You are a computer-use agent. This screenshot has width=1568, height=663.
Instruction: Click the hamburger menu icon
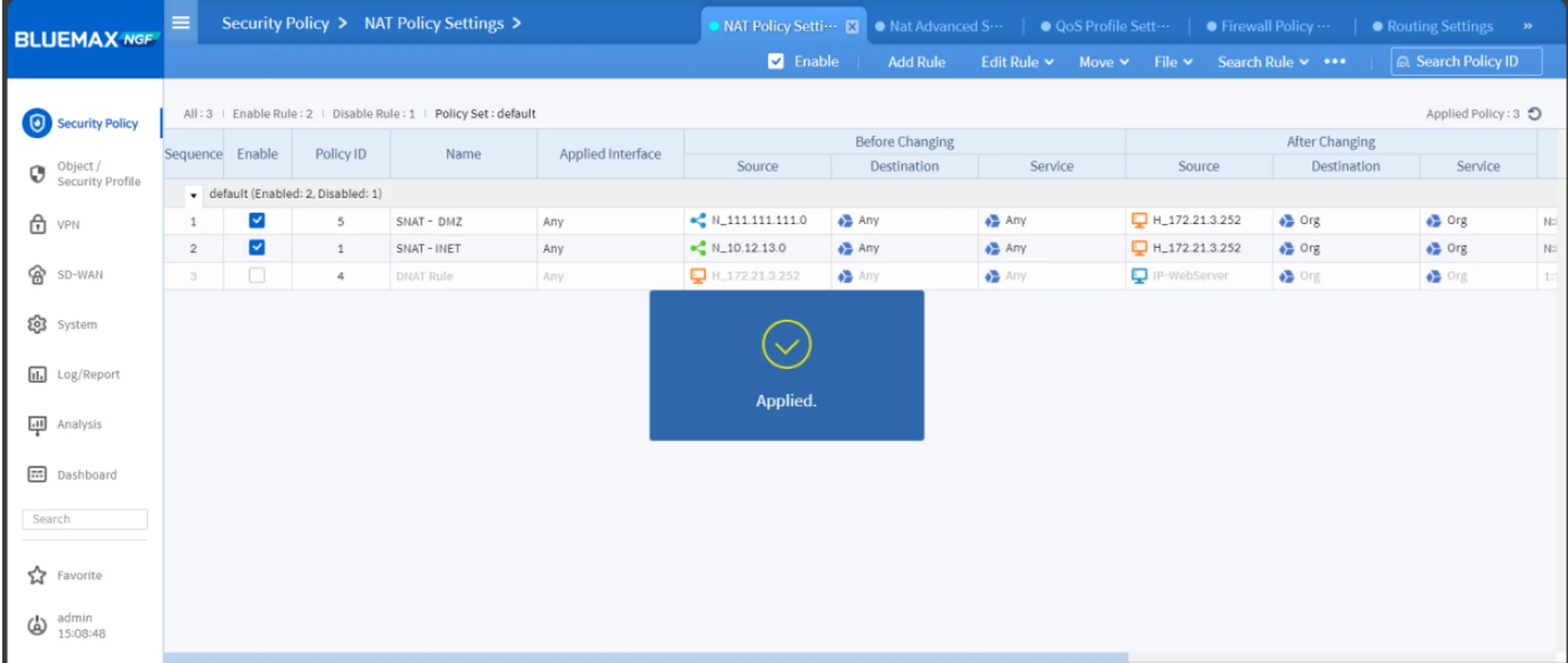(x=180, y=23)
